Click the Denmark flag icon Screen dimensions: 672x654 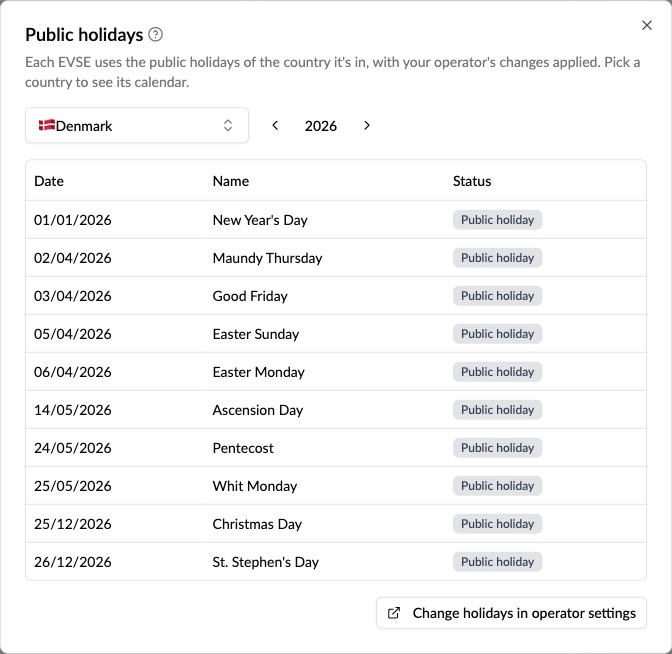[x=47, y=125]
